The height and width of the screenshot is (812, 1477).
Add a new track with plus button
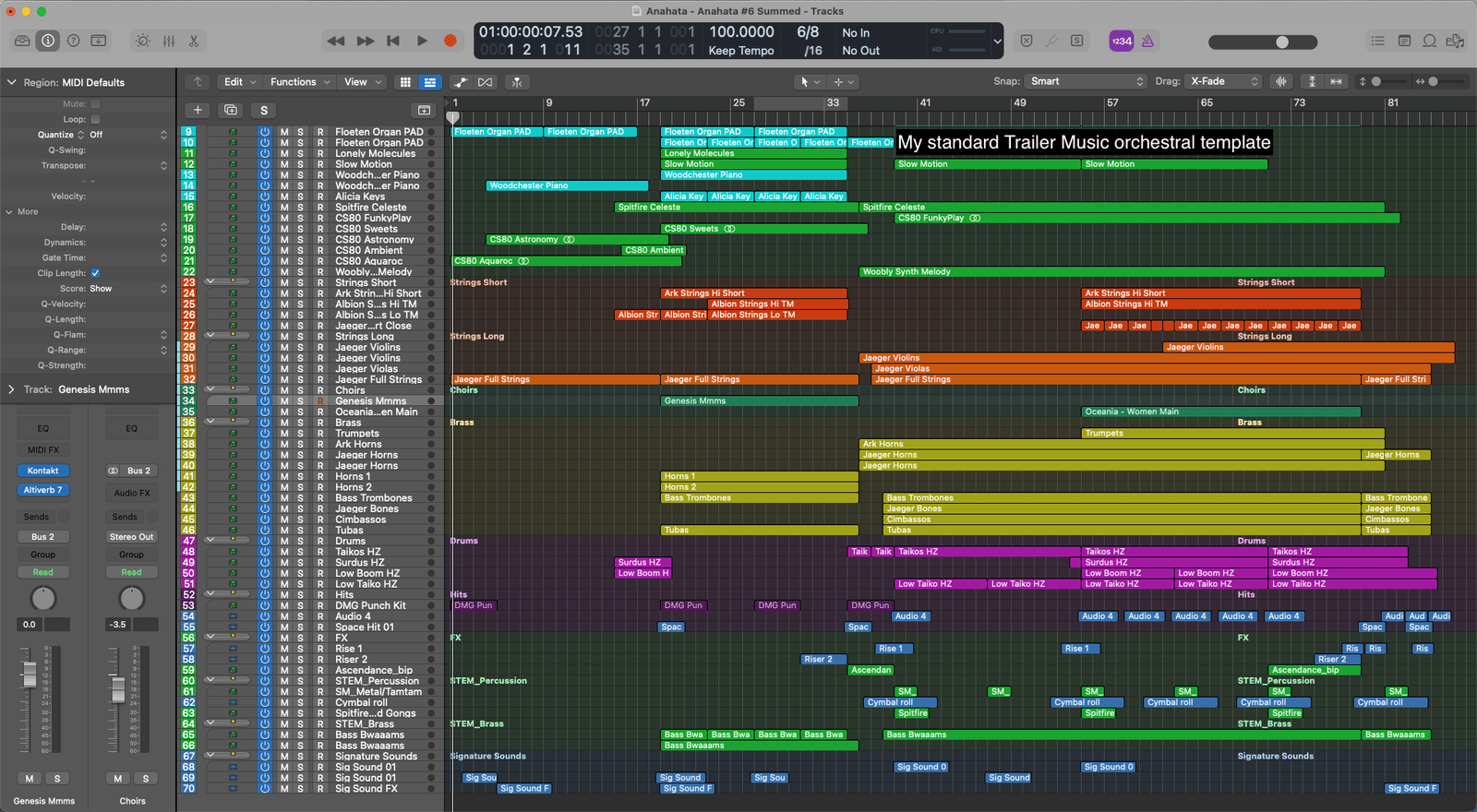[198, 110]
